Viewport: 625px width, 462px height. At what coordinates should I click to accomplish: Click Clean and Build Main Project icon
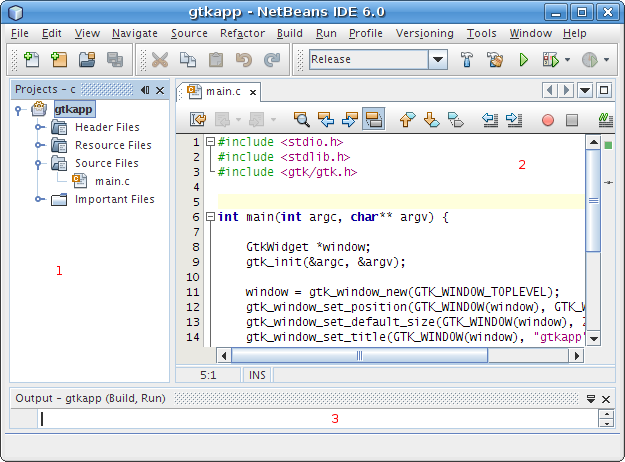pyautogui.click(x=495, y=60)
